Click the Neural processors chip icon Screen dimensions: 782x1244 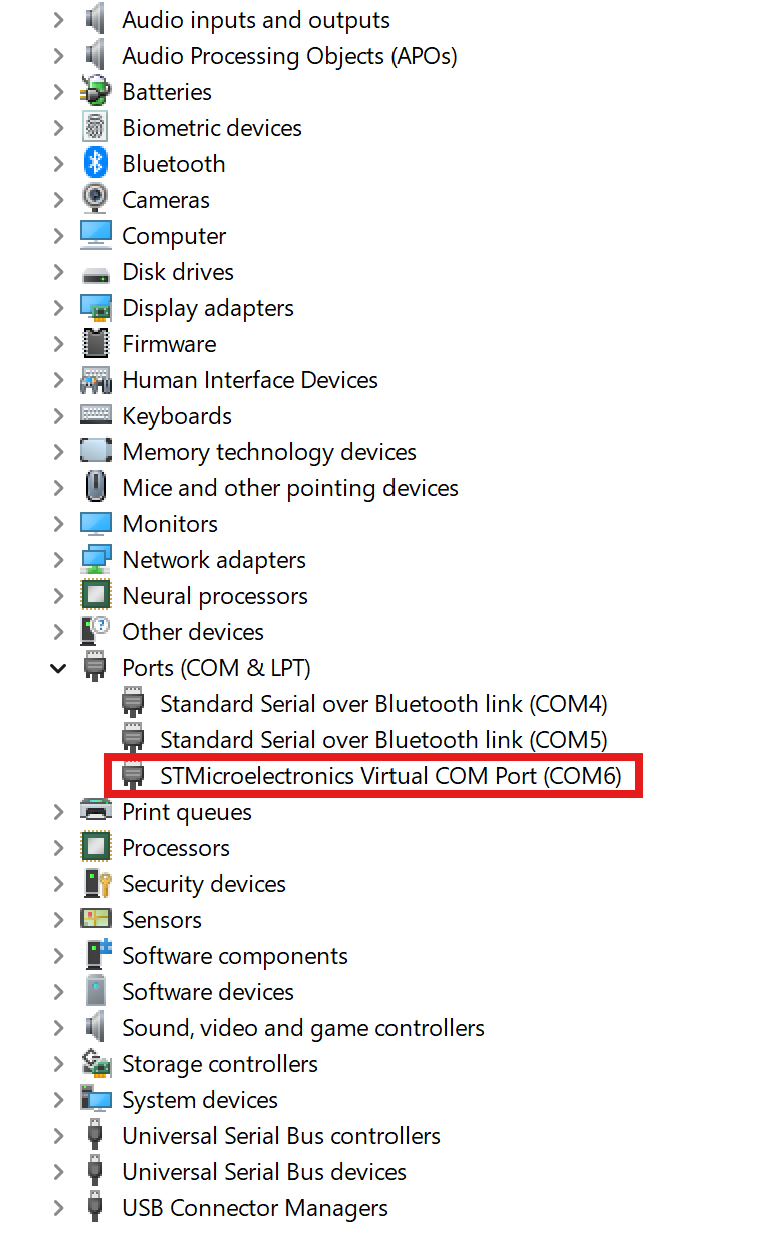96,596
